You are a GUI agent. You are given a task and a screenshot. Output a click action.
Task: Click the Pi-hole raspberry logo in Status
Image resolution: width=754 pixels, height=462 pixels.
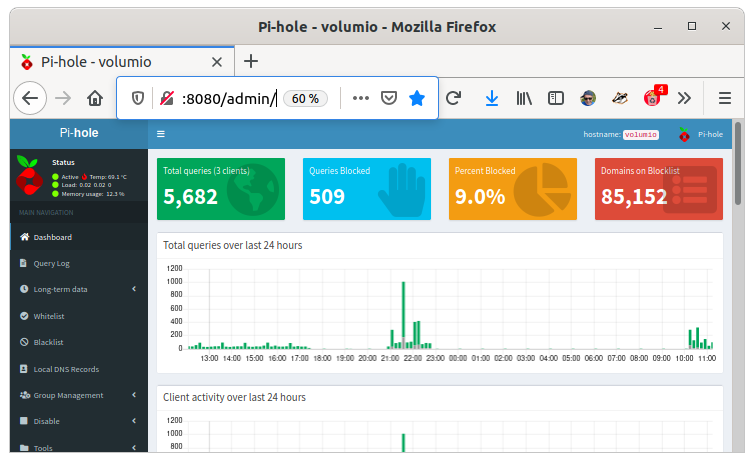(x=28, y=175)
